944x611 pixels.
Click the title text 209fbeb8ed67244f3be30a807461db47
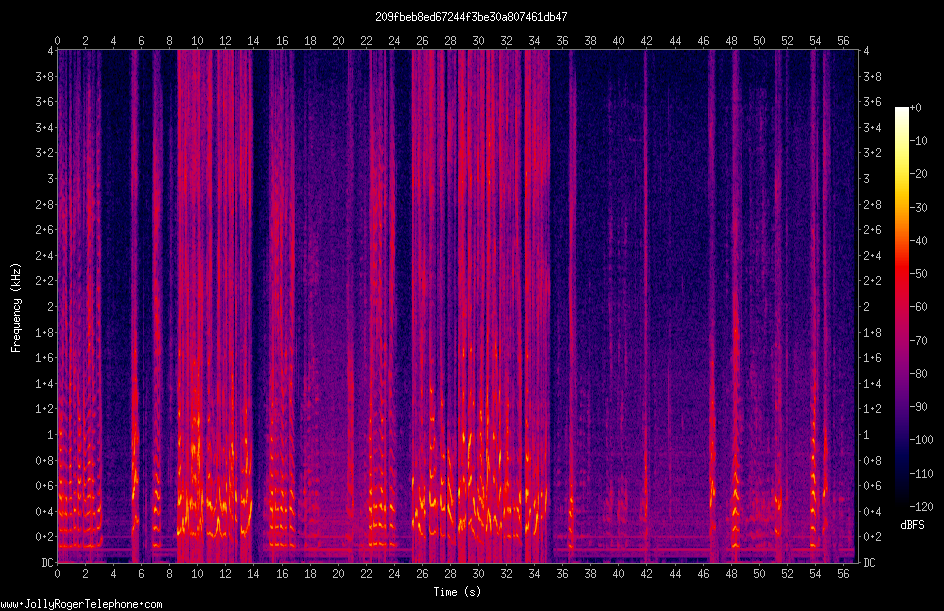[471, 17]
